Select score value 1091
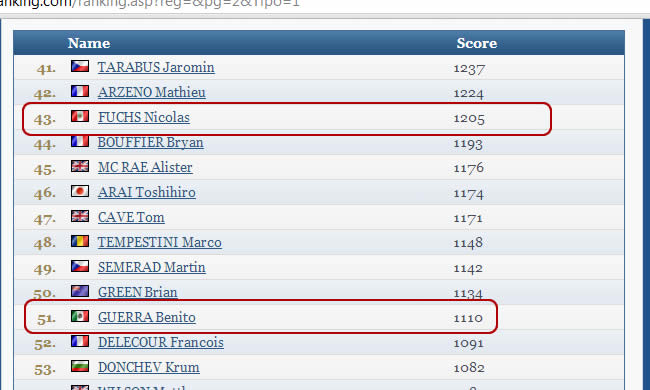Viewport: 650px width, 390px height. (468, 343)
